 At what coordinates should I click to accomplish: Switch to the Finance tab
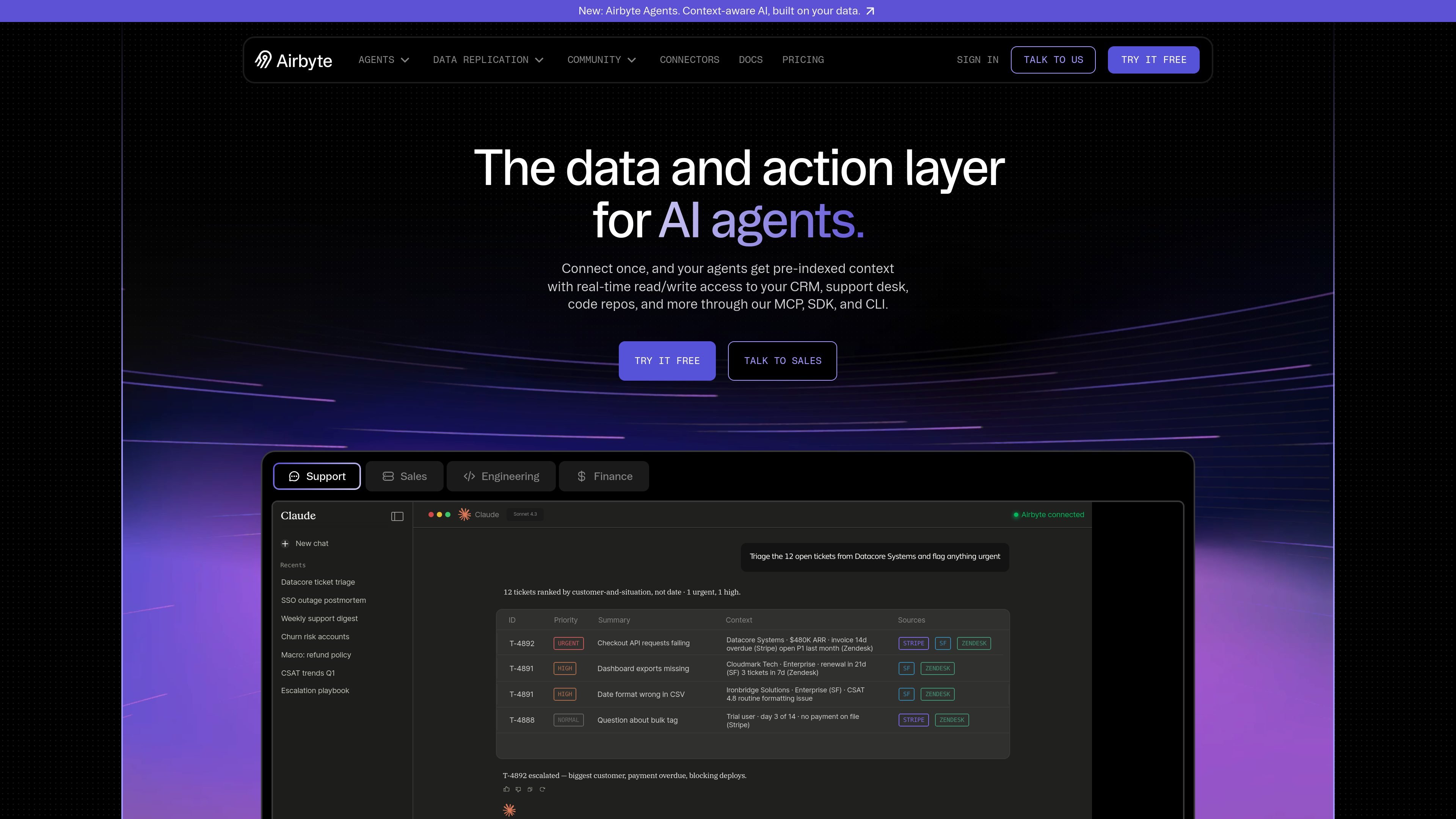point(604,477)
